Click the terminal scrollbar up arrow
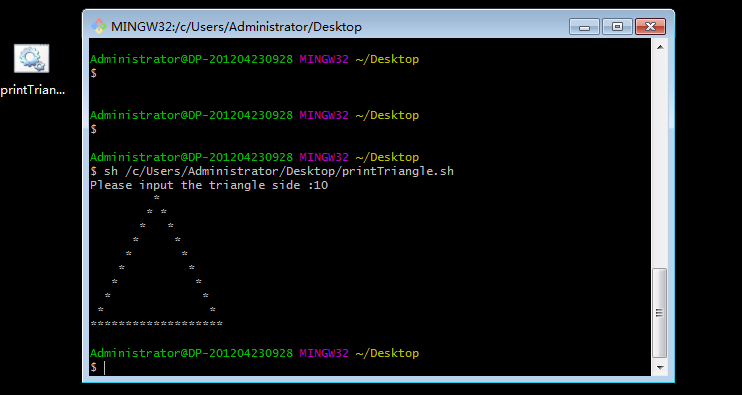Image resolution: width=742 pixels, height=395 pixels. (660, 47)
